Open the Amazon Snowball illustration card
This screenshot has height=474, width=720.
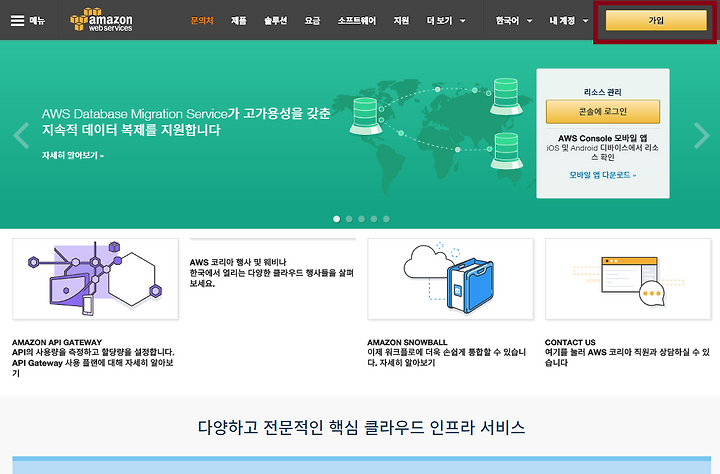pyautogui.click(x=450, y=279)
